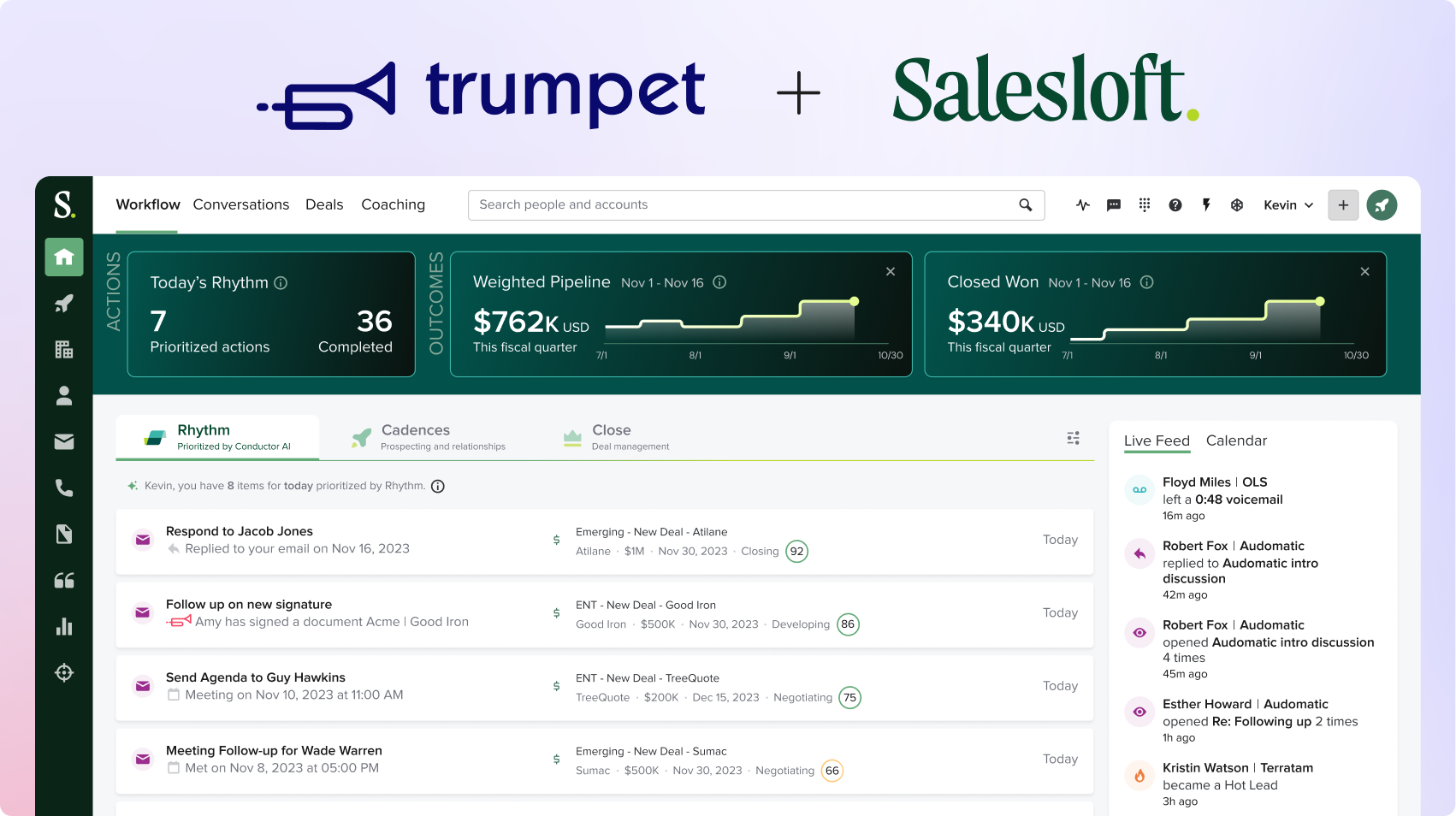This screenshot has height=816, width=1456.
Task: Click the lightning bolt shortcuts icon
Action: click(x=1205, y=204)
